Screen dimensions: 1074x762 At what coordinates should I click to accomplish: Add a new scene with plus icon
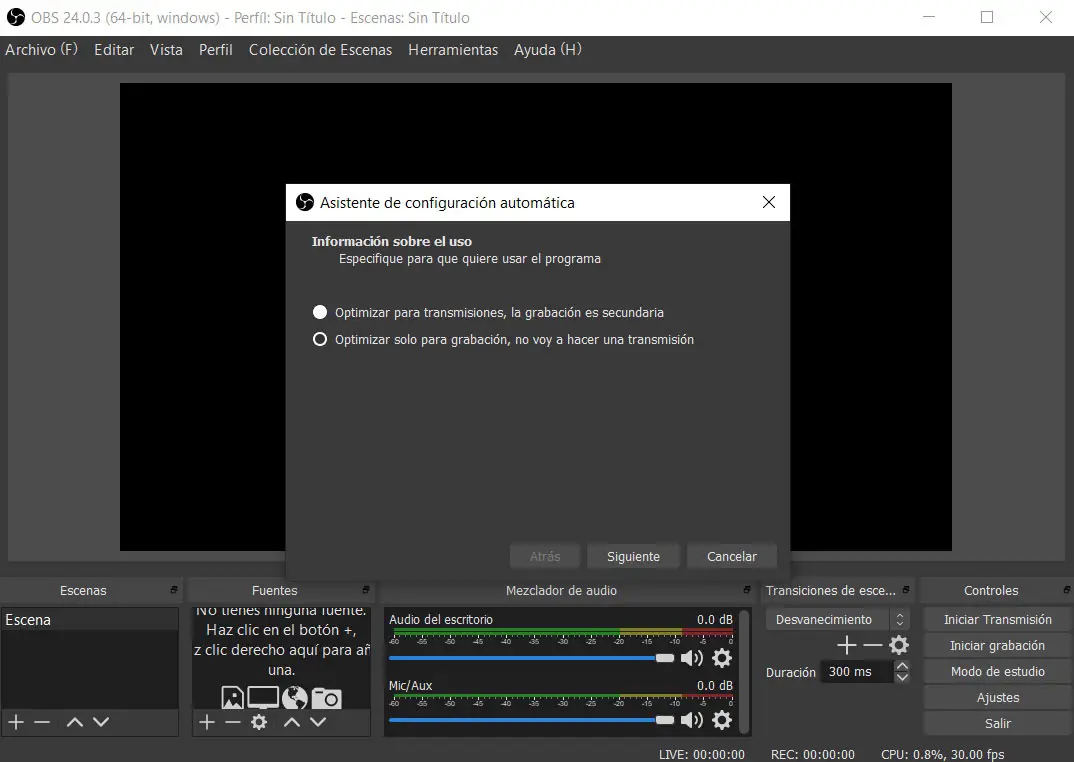pos(16,722)
